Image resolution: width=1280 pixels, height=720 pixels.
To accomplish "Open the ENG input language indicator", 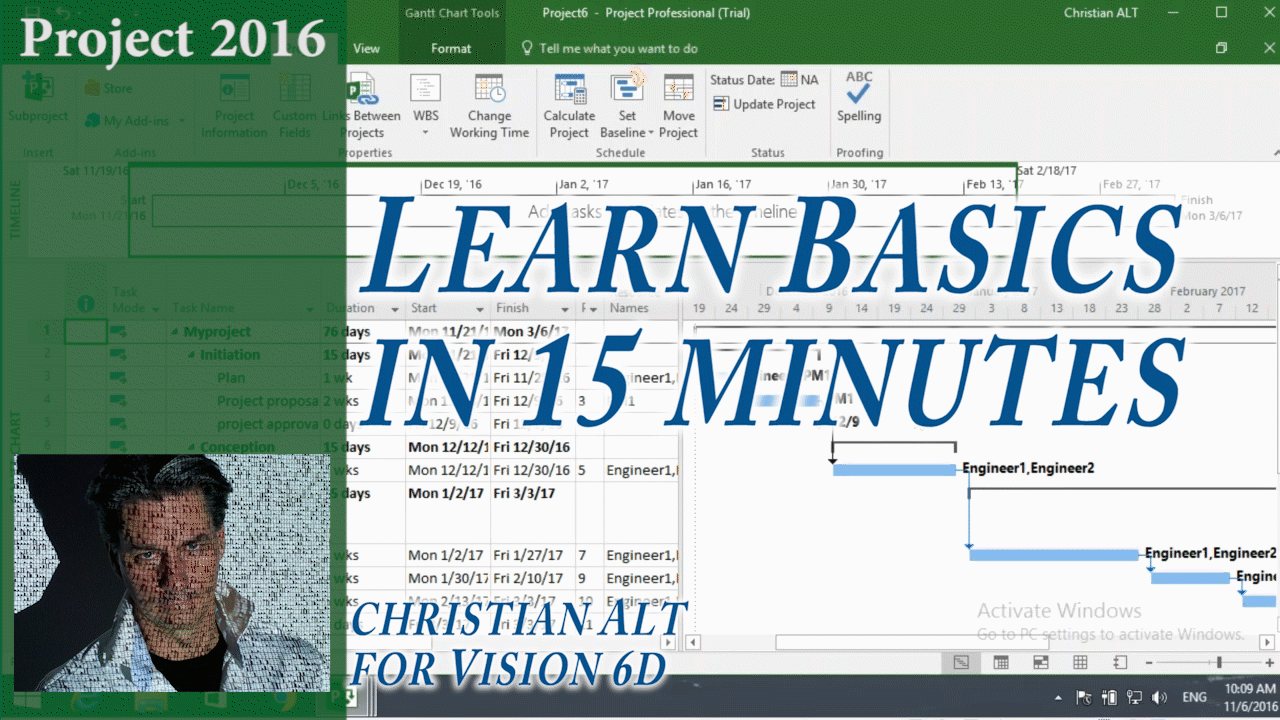I will coord(1195,697).
